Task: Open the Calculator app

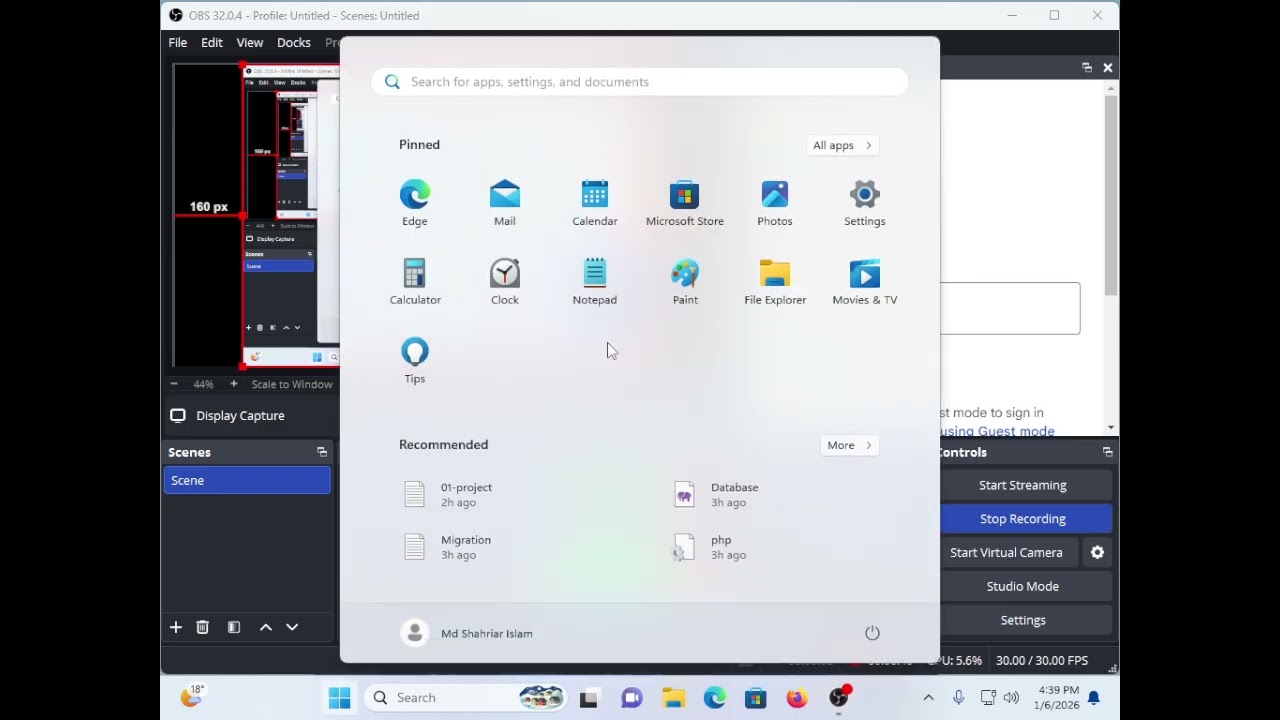Action: coord(415,282)
